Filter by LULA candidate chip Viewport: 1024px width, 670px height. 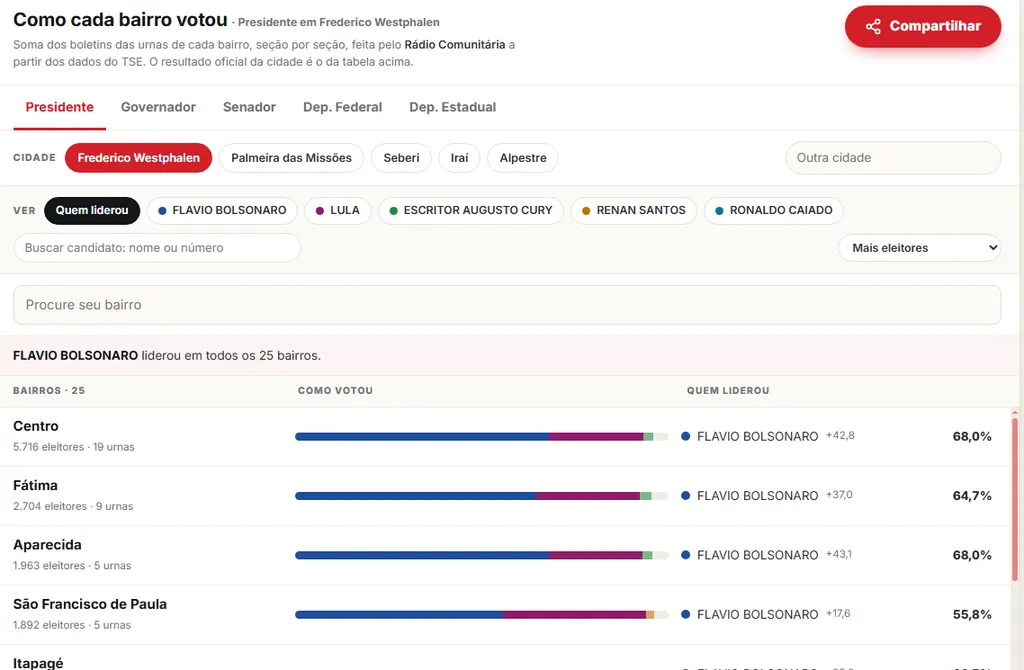point(338,210)
